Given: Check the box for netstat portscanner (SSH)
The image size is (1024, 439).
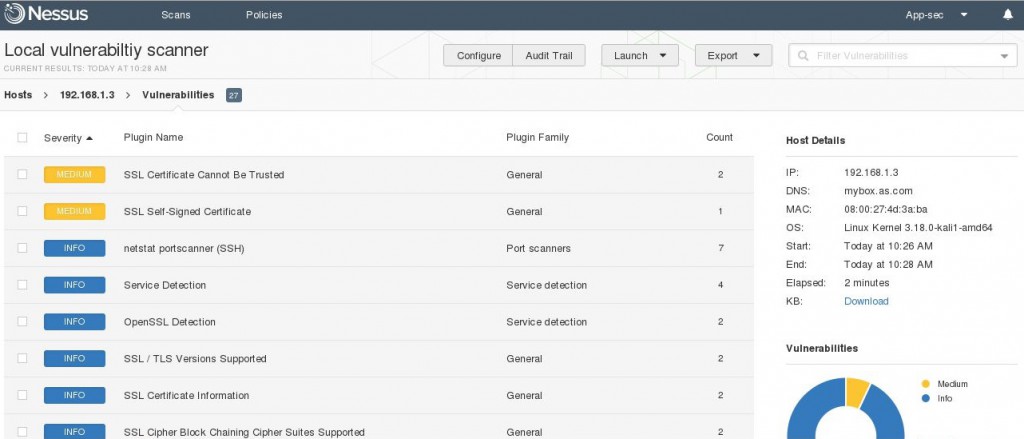Looking at the screenshot, I should point(22,248).
